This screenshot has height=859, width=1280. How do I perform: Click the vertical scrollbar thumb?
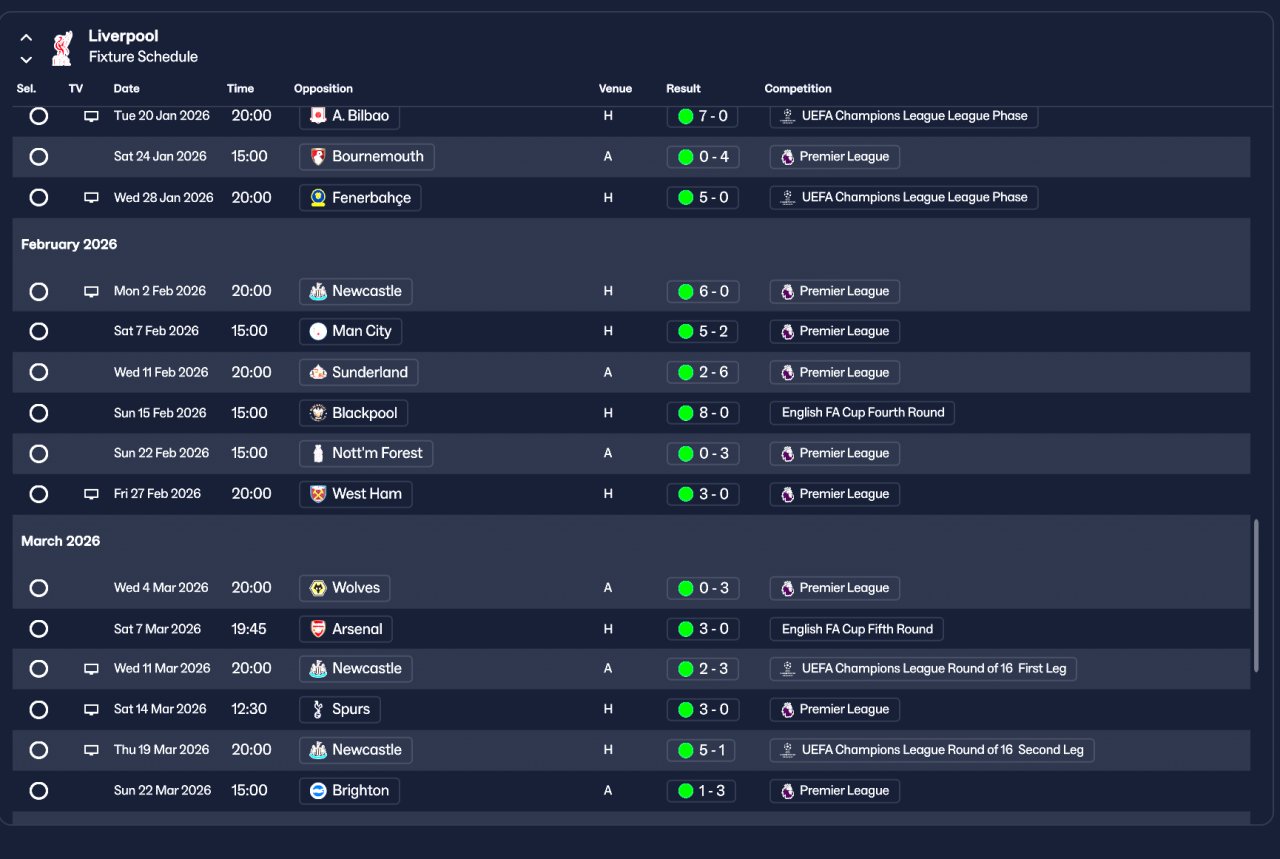click(1257, 595)
